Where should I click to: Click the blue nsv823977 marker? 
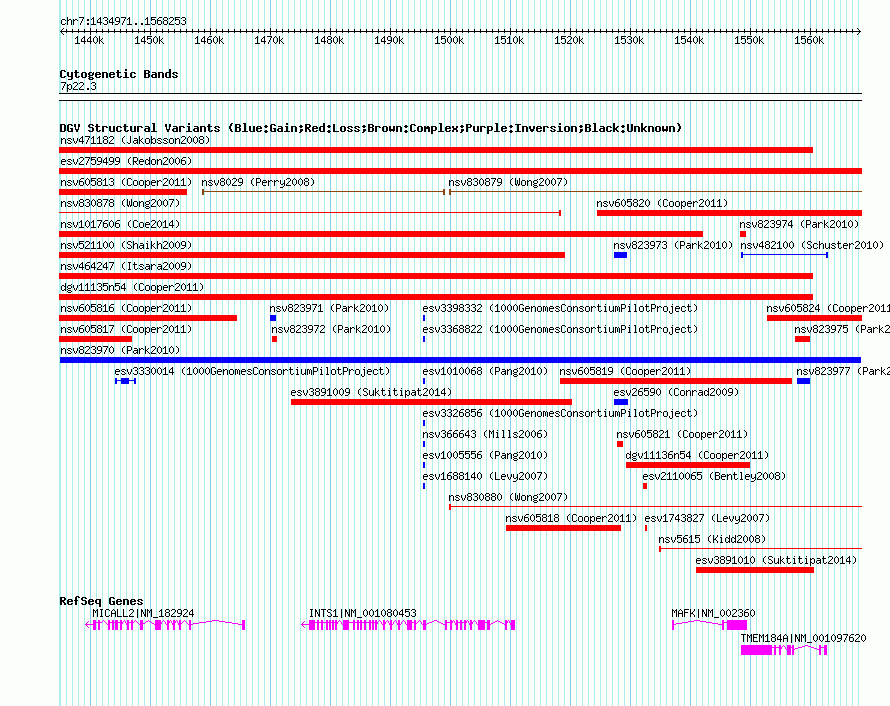[803, 381]
